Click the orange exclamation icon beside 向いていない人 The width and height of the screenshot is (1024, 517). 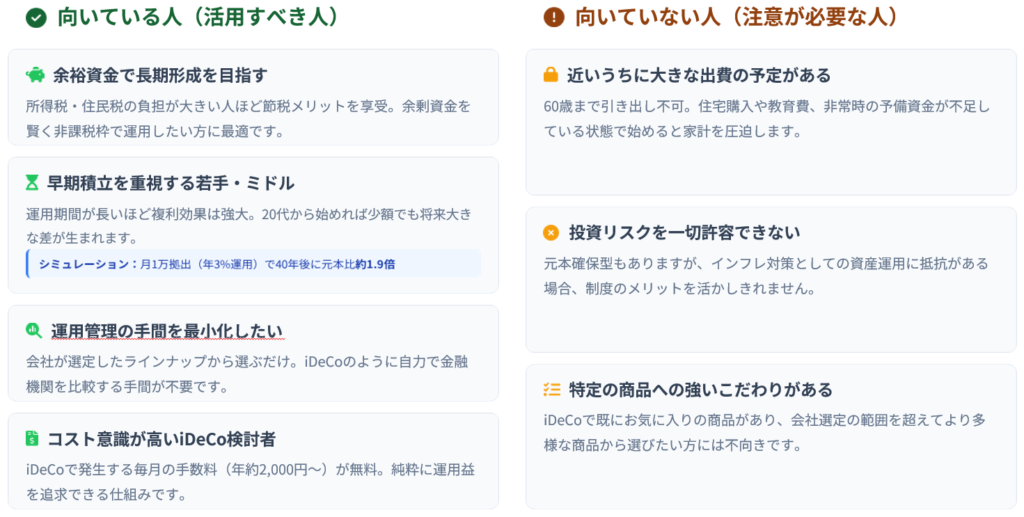(x=553, y=18)
